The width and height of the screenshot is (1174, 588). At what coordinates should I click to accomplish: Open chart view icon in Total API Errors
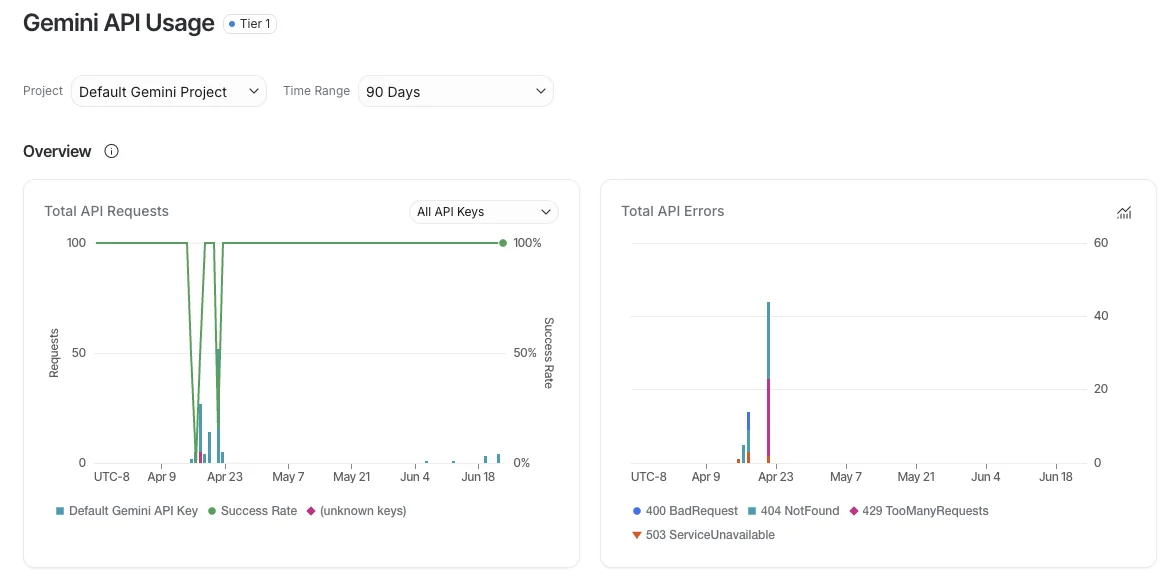click(x=1124, y=213)
